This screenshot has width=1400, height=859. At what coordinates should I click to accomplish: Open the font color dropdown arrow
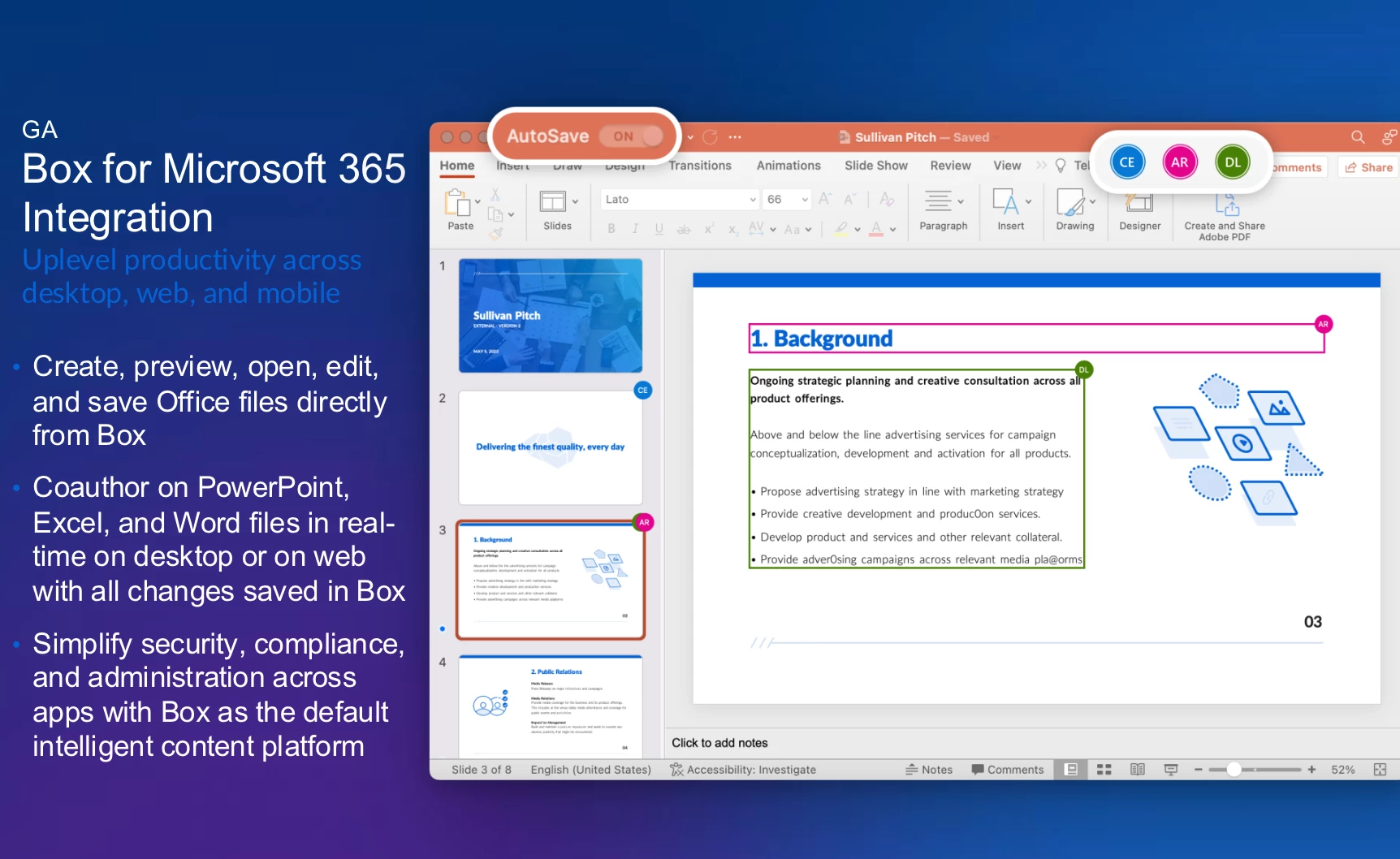pyautogui.click(x=892, y=230)
